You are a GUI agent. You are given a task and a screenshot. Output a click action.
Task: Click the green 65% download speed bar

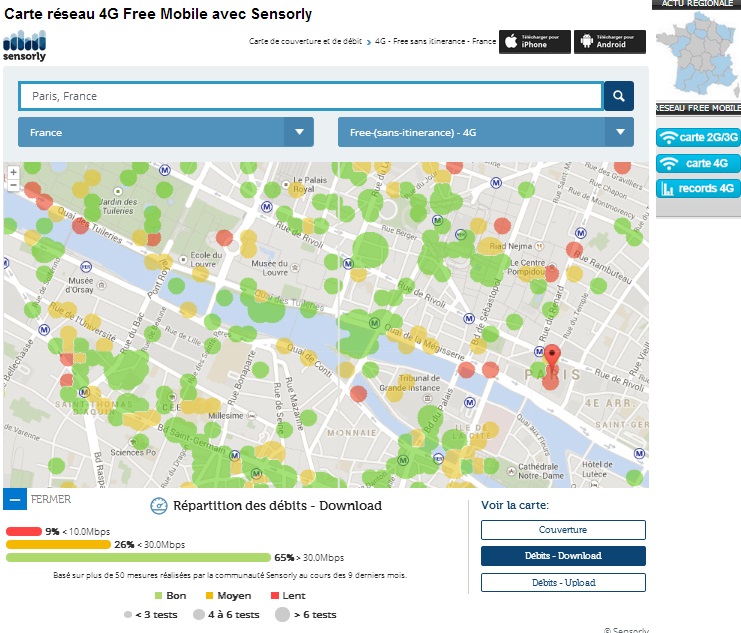coord(138,558)
